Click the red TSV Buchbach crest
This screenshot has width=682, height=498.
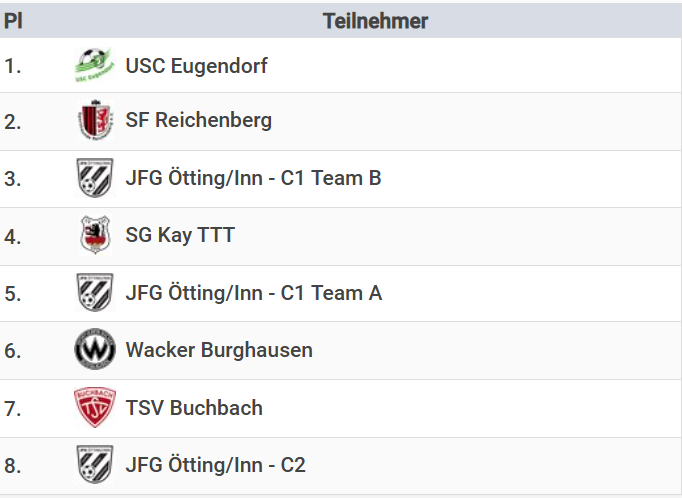[x=95, y=407]
